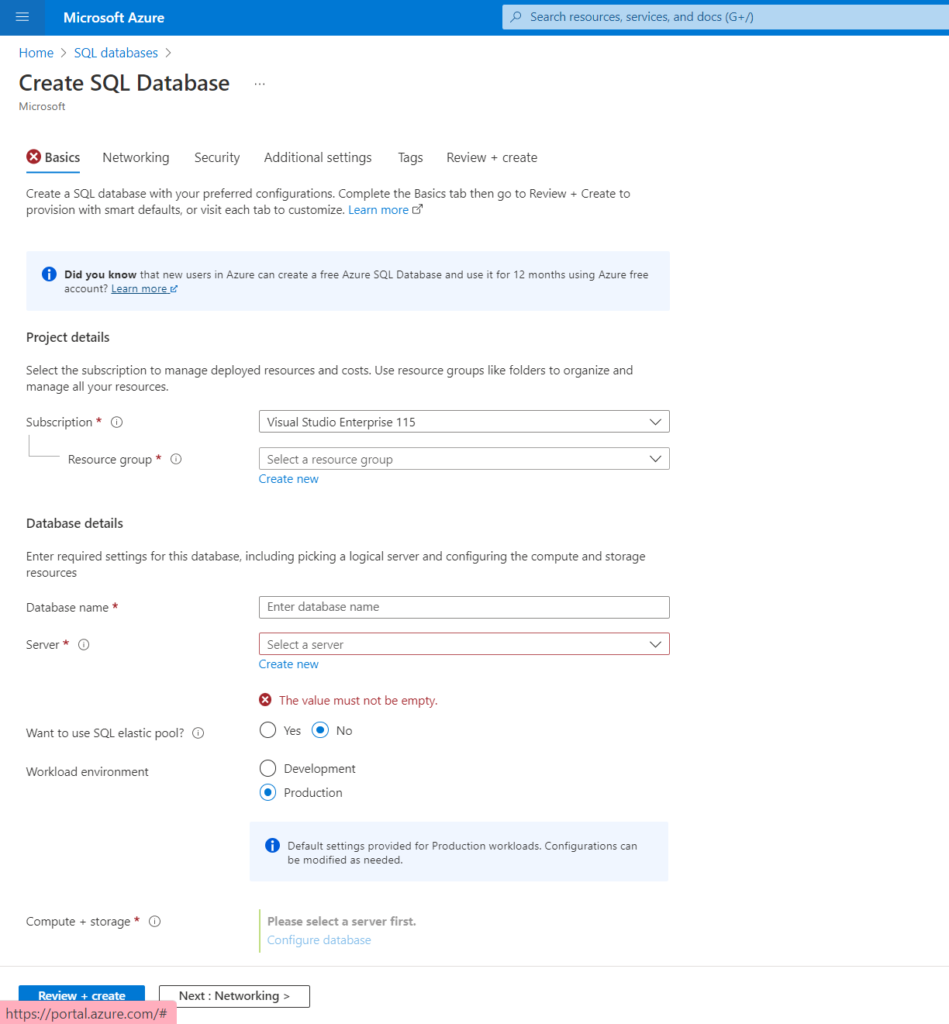Select No for SQL elastic pool

[320, 730]
